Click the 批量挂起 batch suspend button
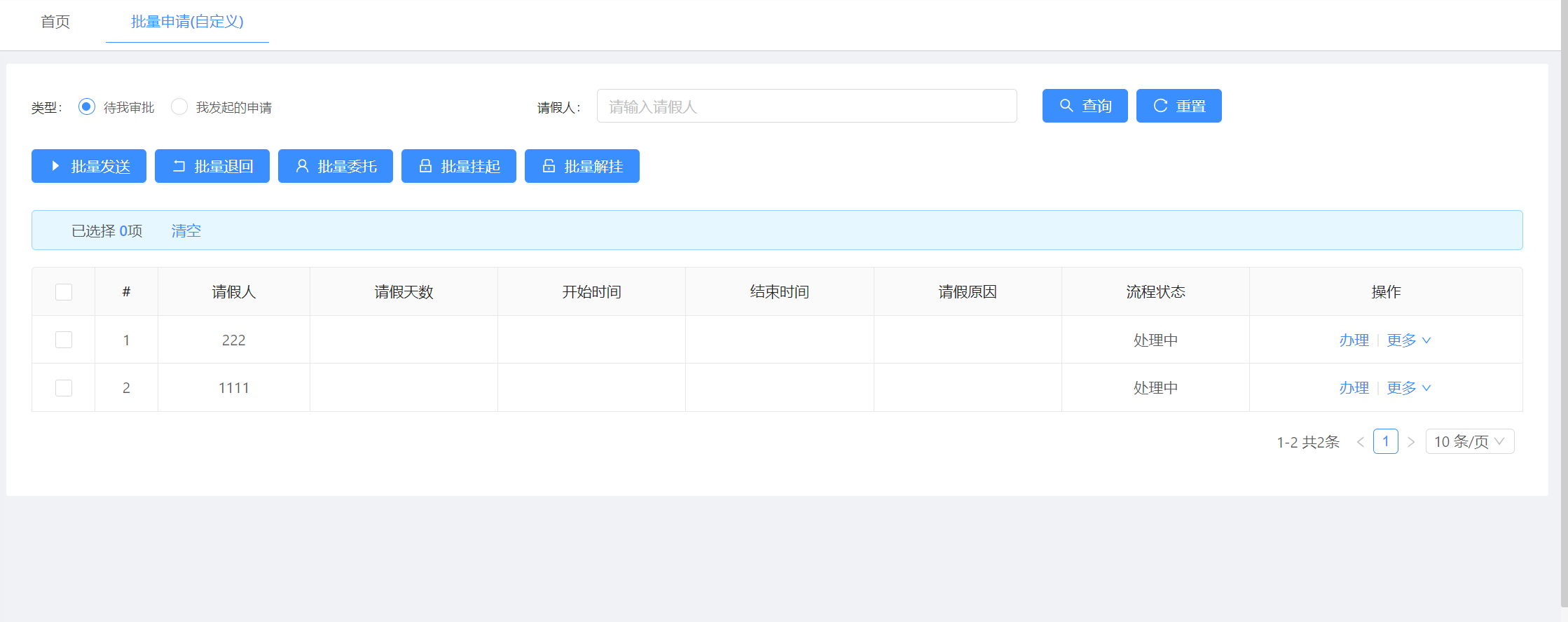This screenshot has height=622, width=1568. point(459,166)
